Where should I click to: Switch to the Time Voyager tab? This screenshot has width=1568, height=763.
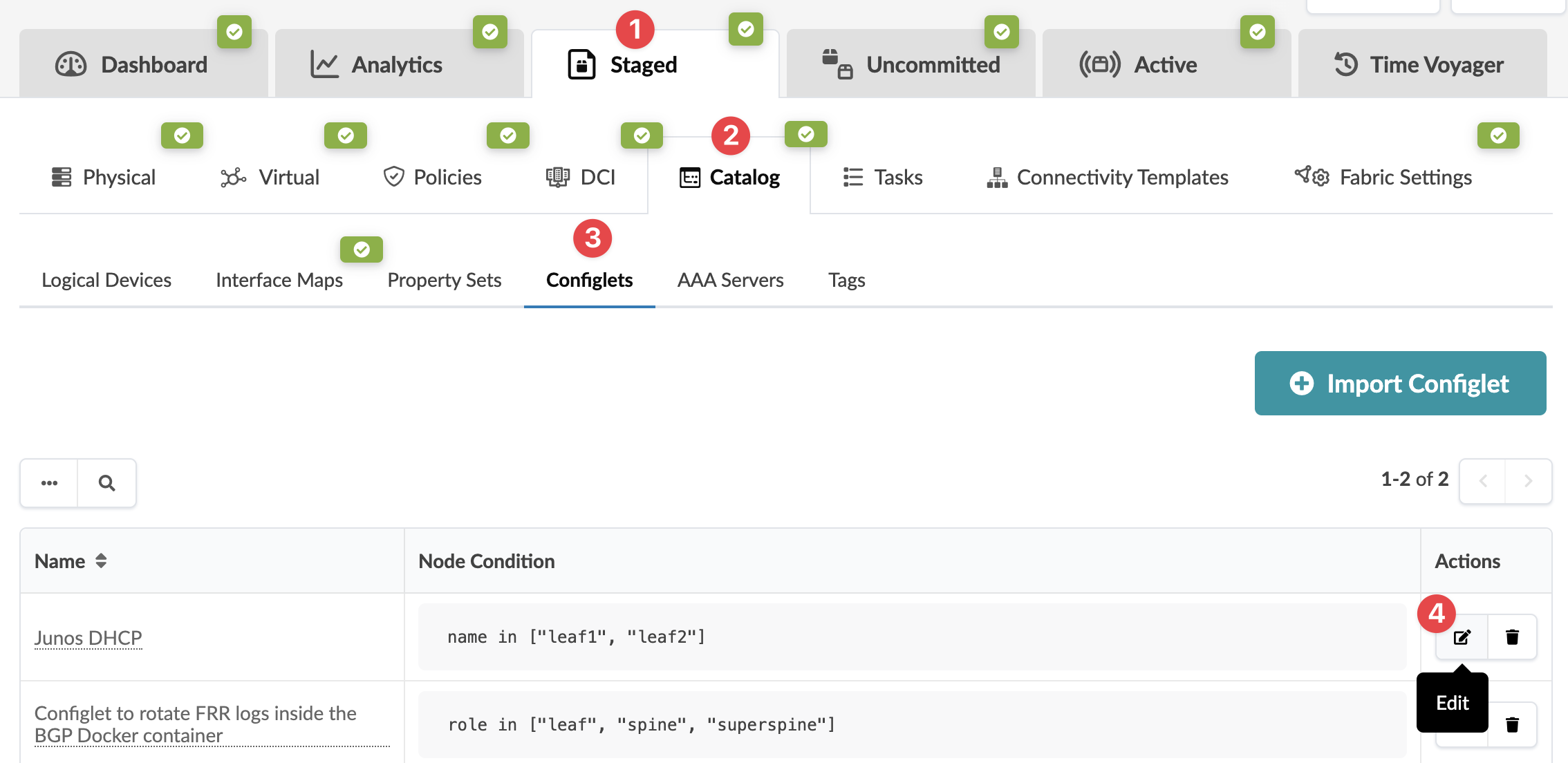[1419, 65]
